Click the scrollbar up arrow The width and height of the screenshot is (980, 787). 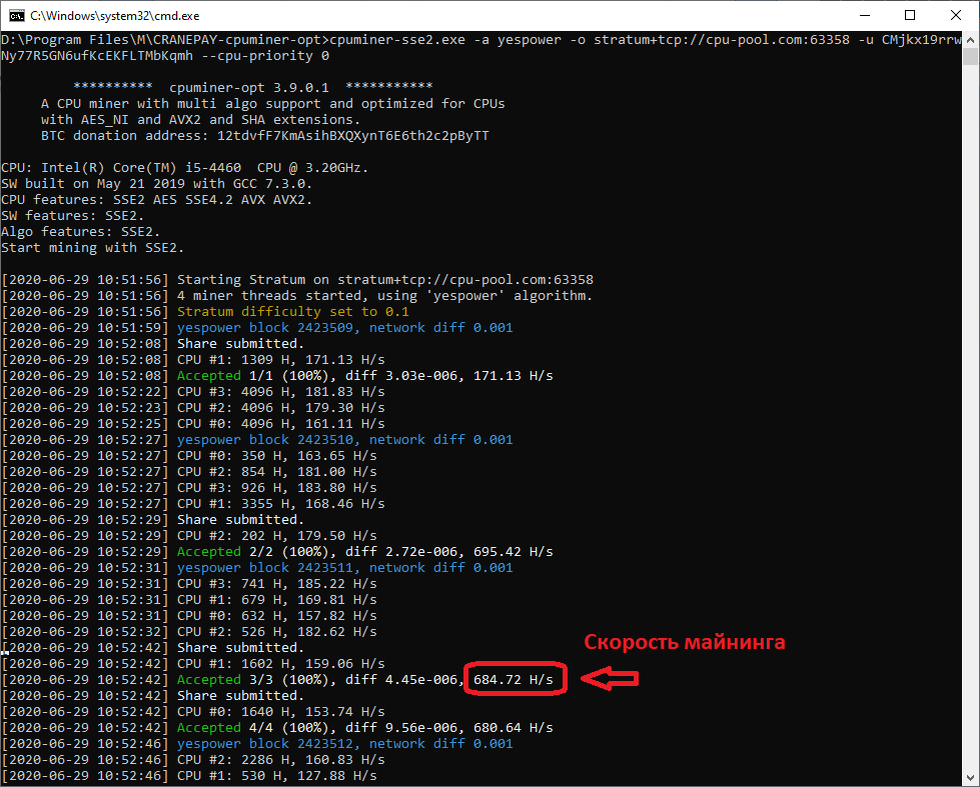click(x=970, y=40)
